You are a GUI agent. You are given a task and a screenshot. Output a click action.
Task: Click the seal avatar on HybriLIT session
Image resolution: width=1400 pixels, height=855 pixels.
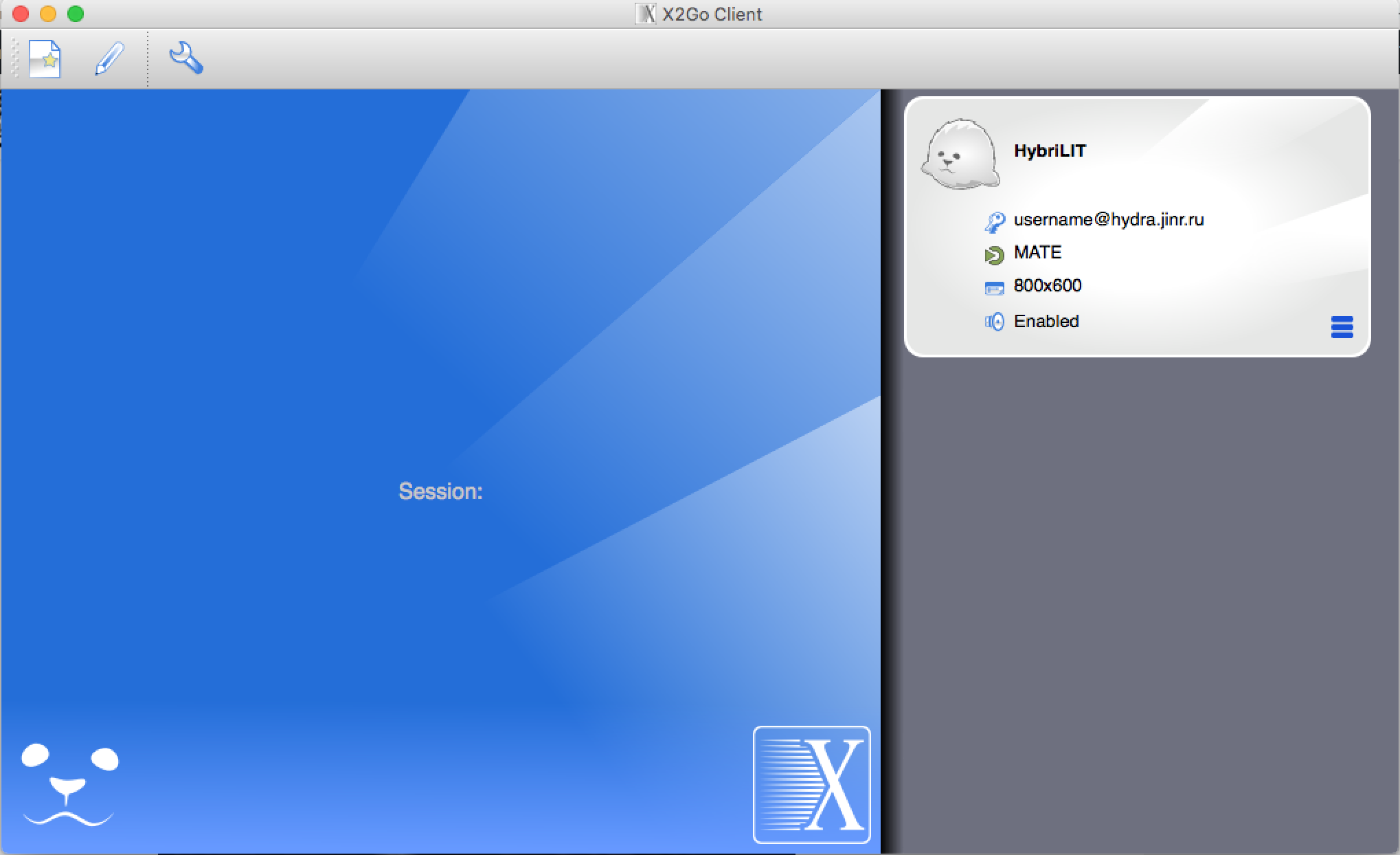click(960, 154)
